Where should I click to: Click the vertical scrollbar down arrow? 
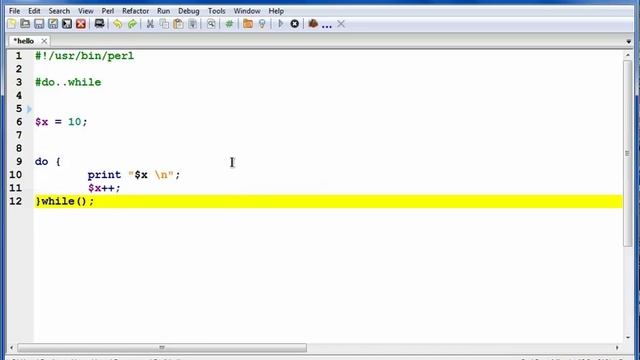click(628, 338)
